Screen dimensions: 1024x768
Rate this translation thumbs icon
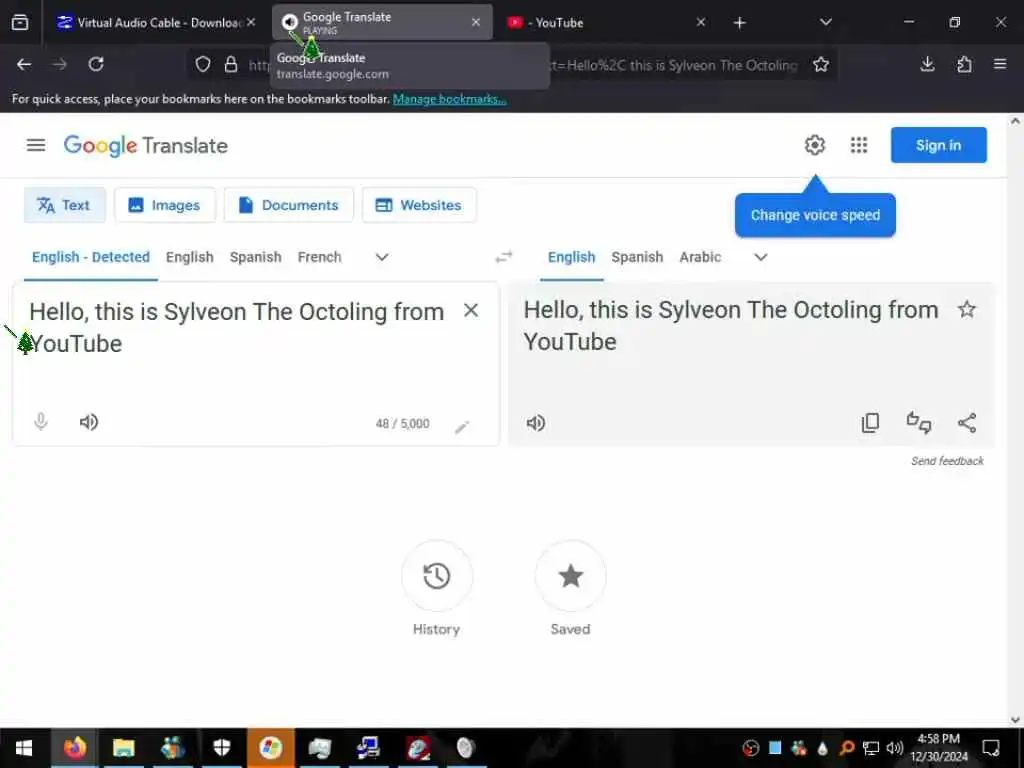click(x=919, y=423)
